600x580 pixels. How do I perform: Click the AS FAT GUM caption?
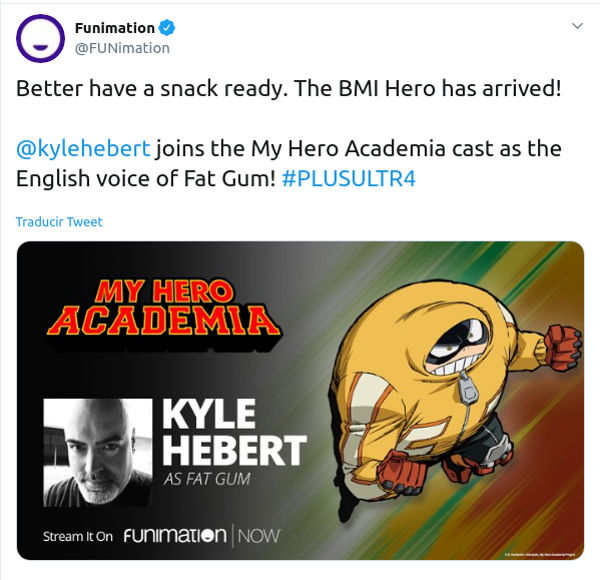207,479
